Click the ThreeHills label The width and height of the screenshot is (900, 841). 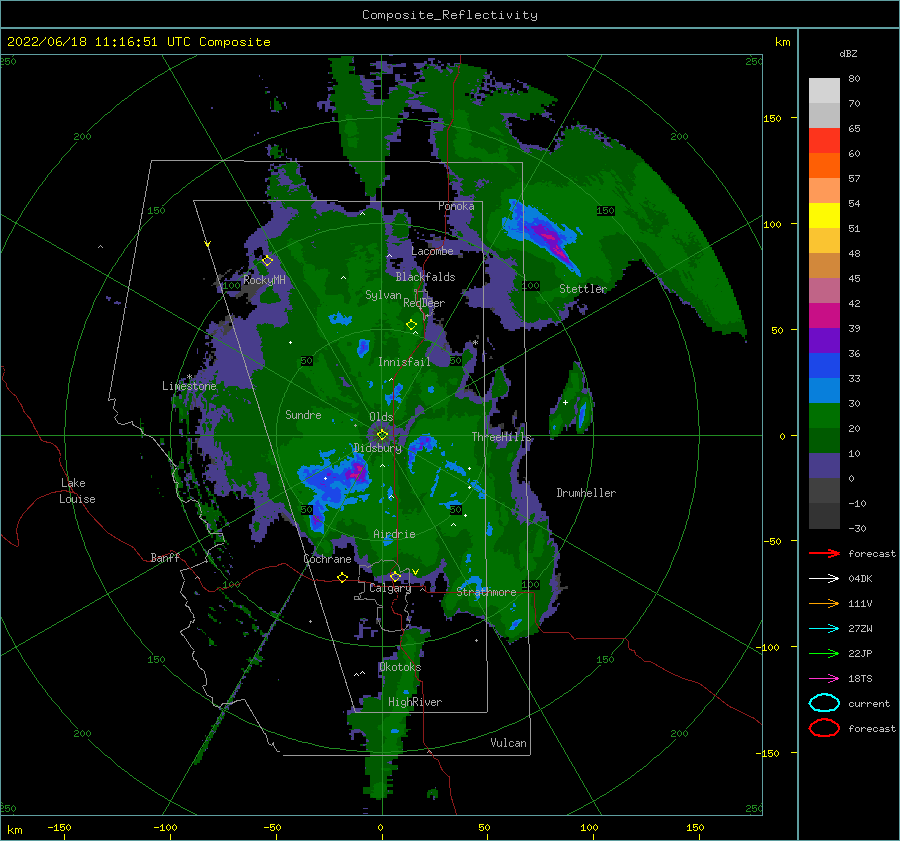(502, 437)
